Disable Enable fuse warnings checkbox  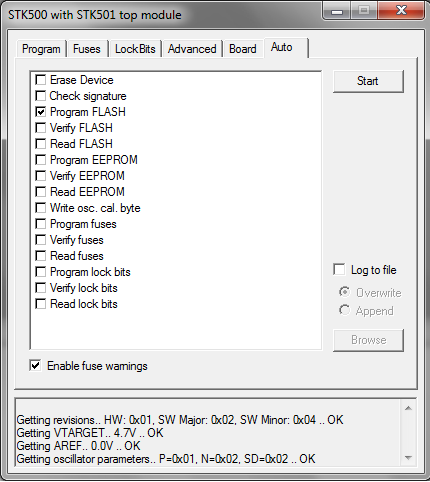click(x=35, y=366)
